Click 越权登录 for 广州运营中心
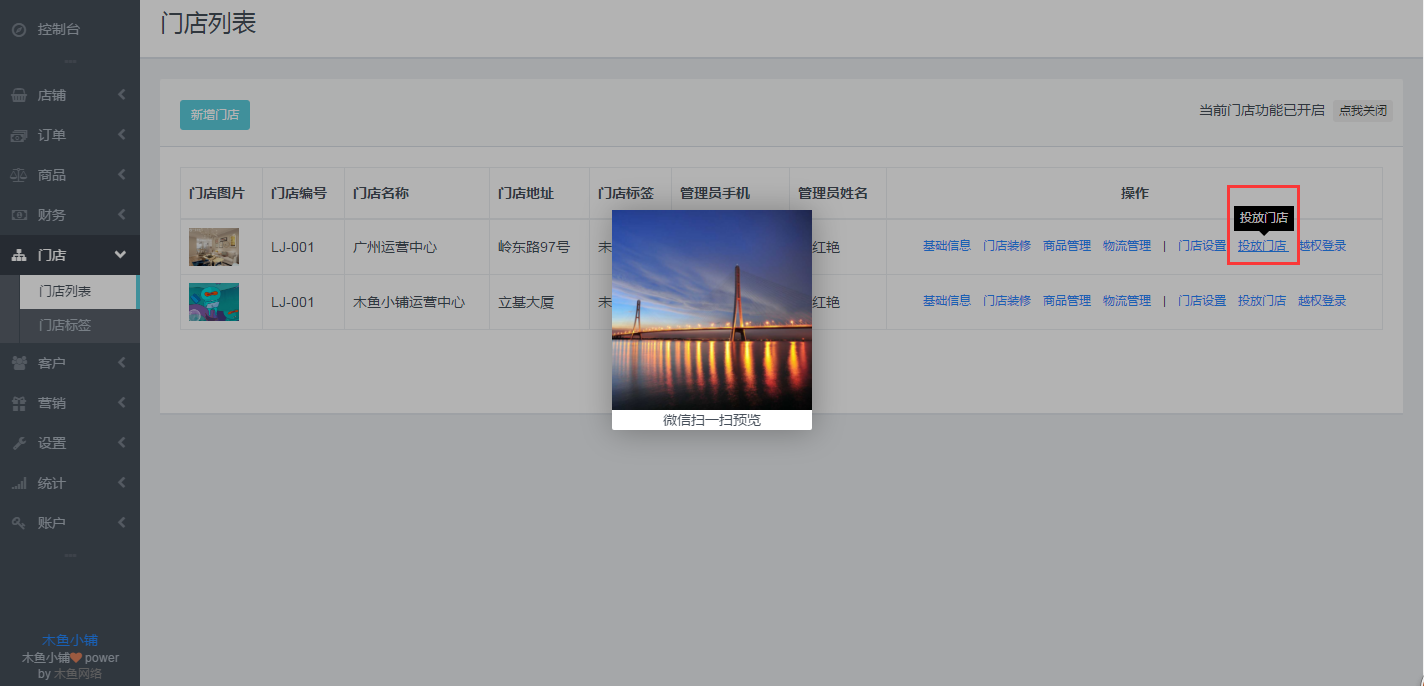This screenshot has height=686, width=1424. (x=1322, y=246)
